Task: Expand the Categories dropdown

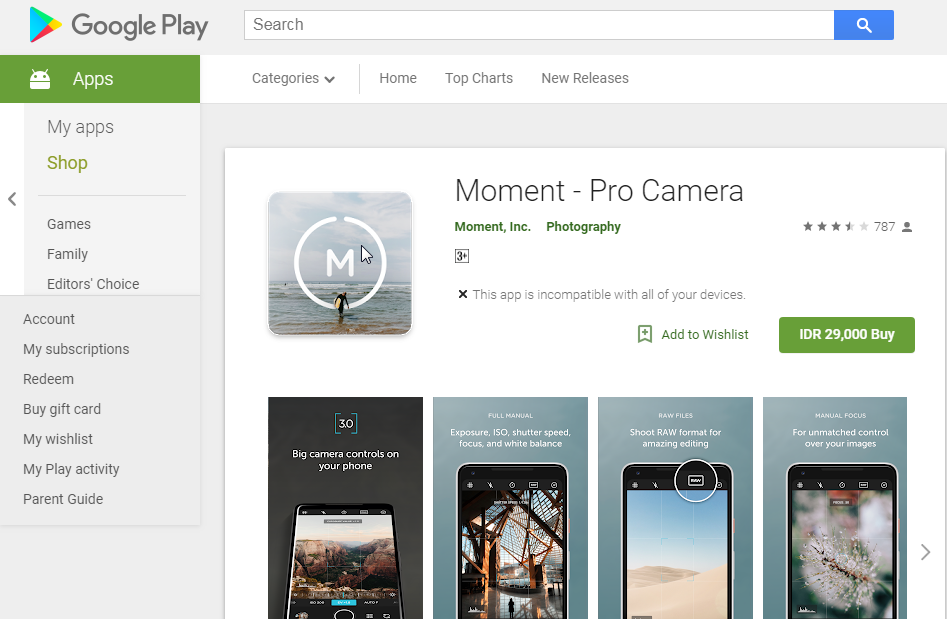Action: (x=293, y=79)
